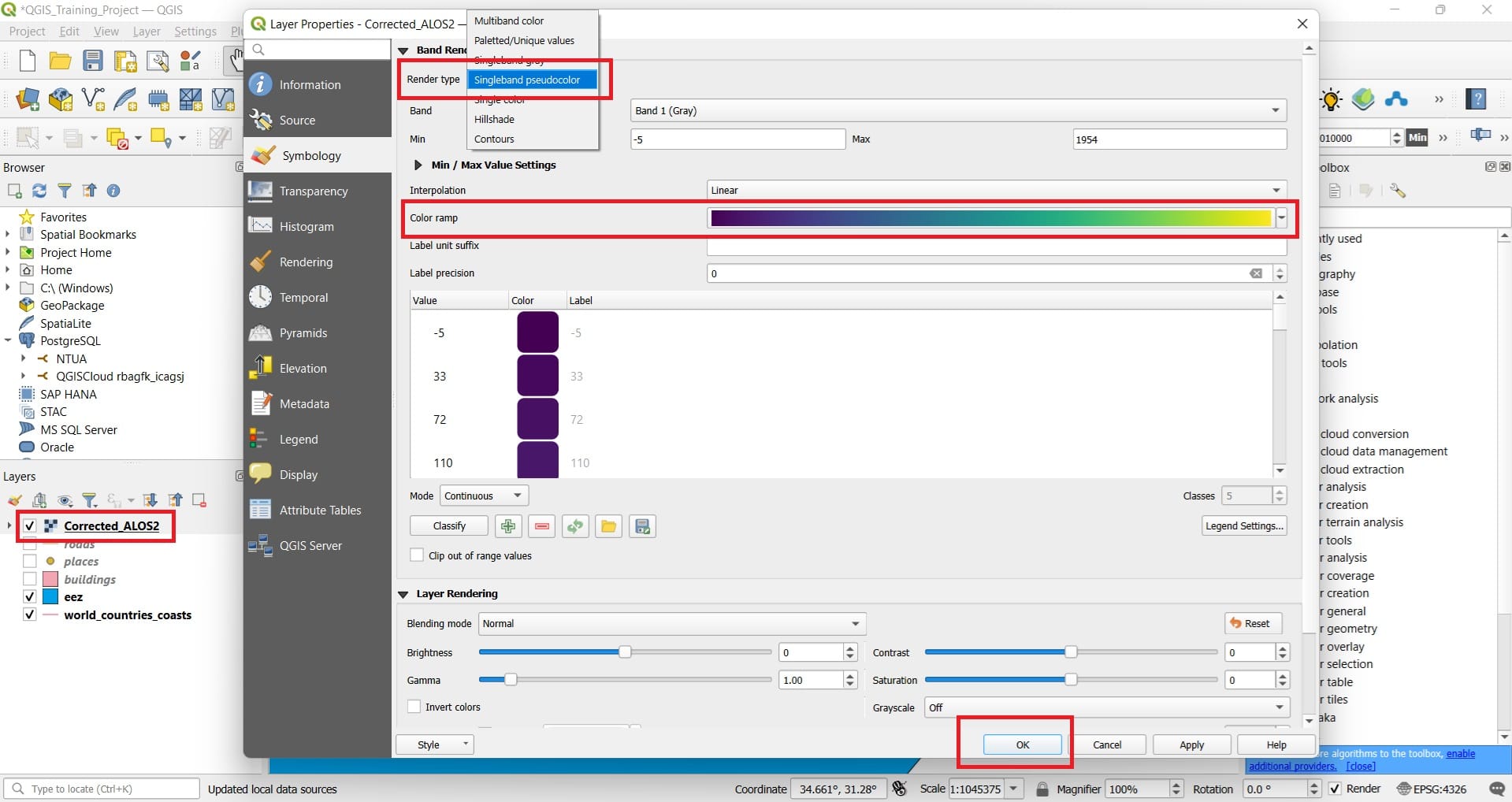
Task: Export color map to file icon
Action: point(642,526)
